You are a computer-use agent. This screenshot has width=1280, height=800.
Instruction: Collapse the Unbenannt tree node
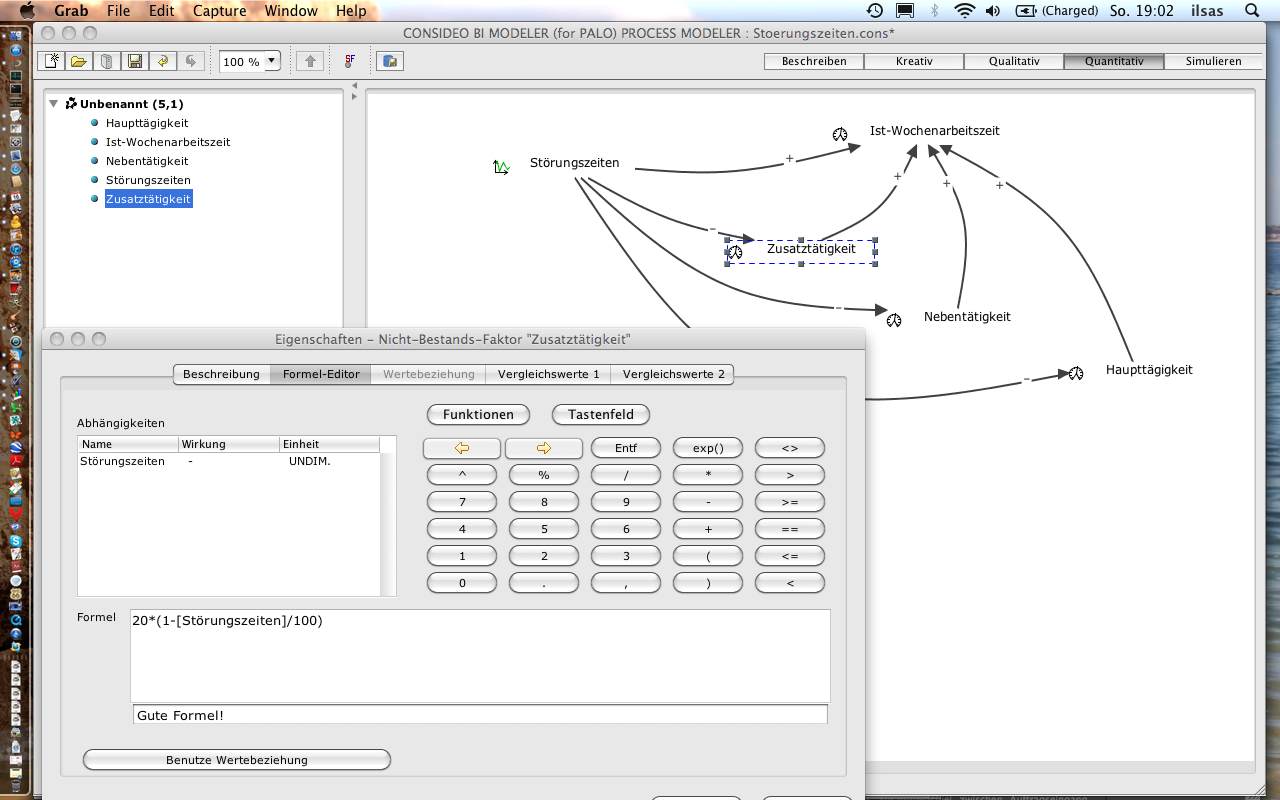[x=54, y=103]
